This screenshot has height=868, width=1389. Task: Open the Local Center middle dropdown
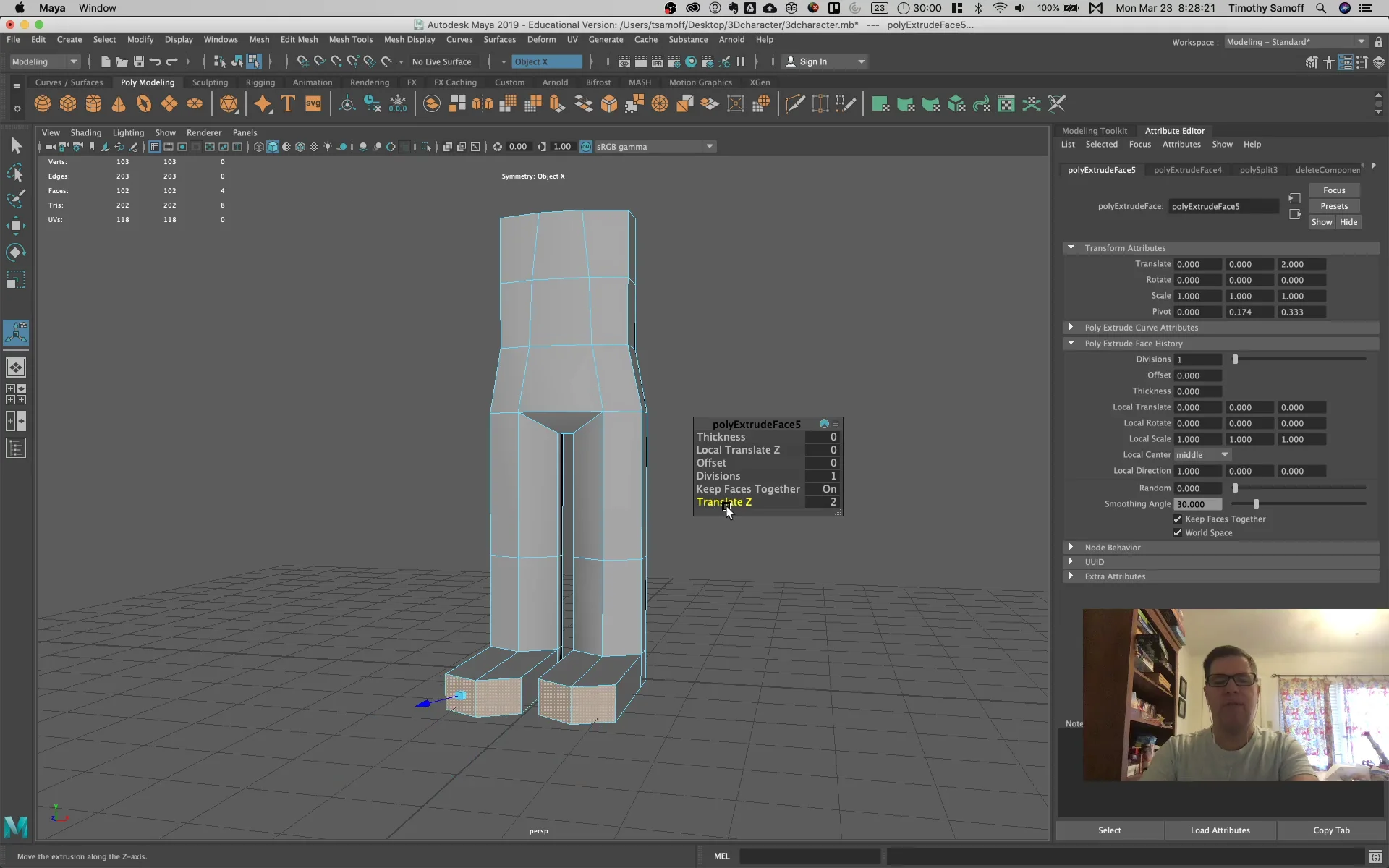(1202, 455)
